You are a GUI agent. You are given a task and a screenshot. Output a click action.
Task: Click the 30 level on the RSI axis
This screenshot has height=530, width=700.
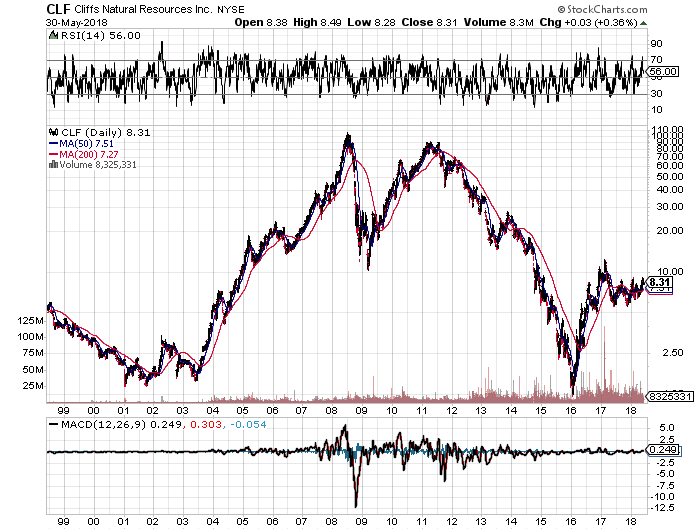pos(656,94)
